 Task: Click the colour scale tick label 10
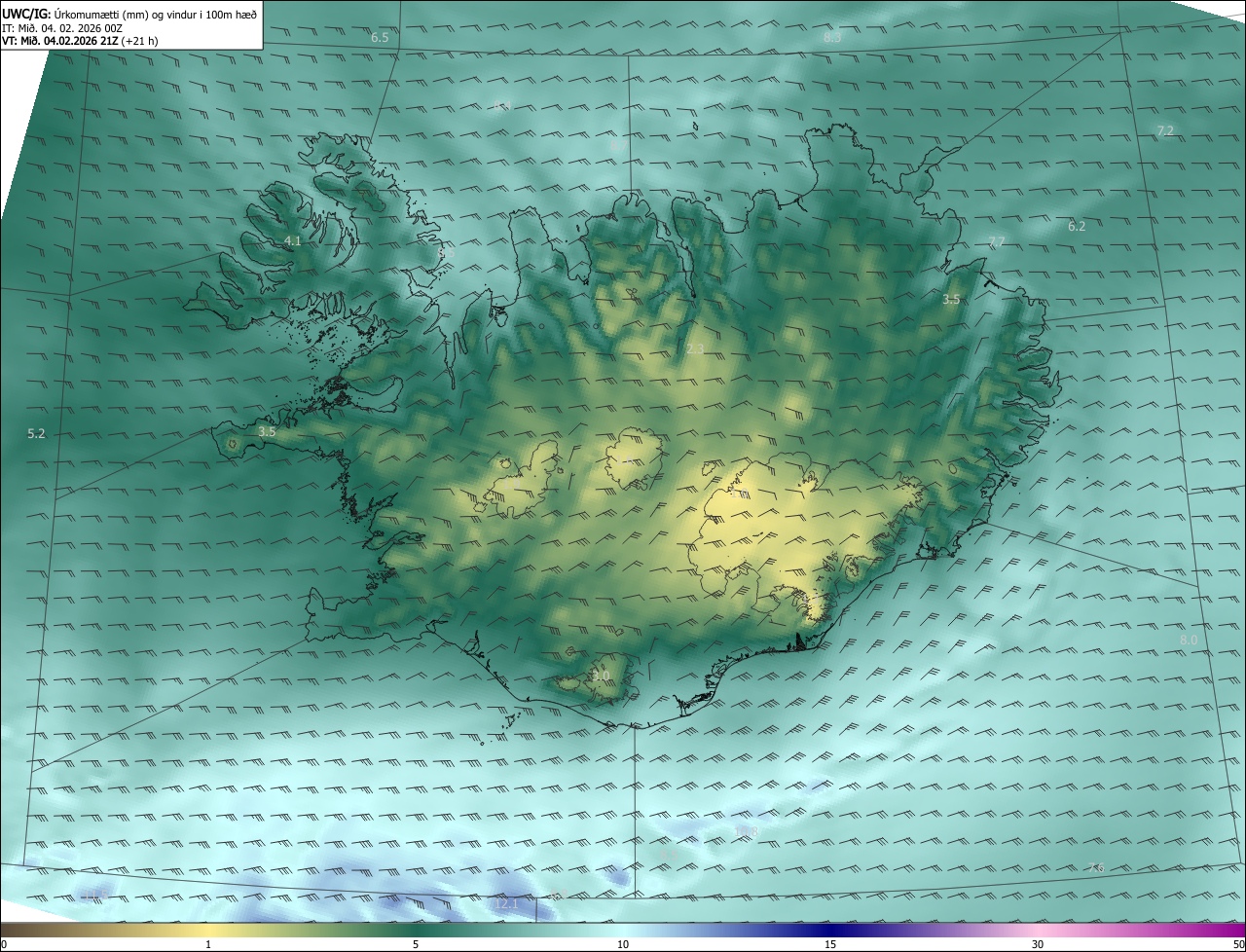623,944
